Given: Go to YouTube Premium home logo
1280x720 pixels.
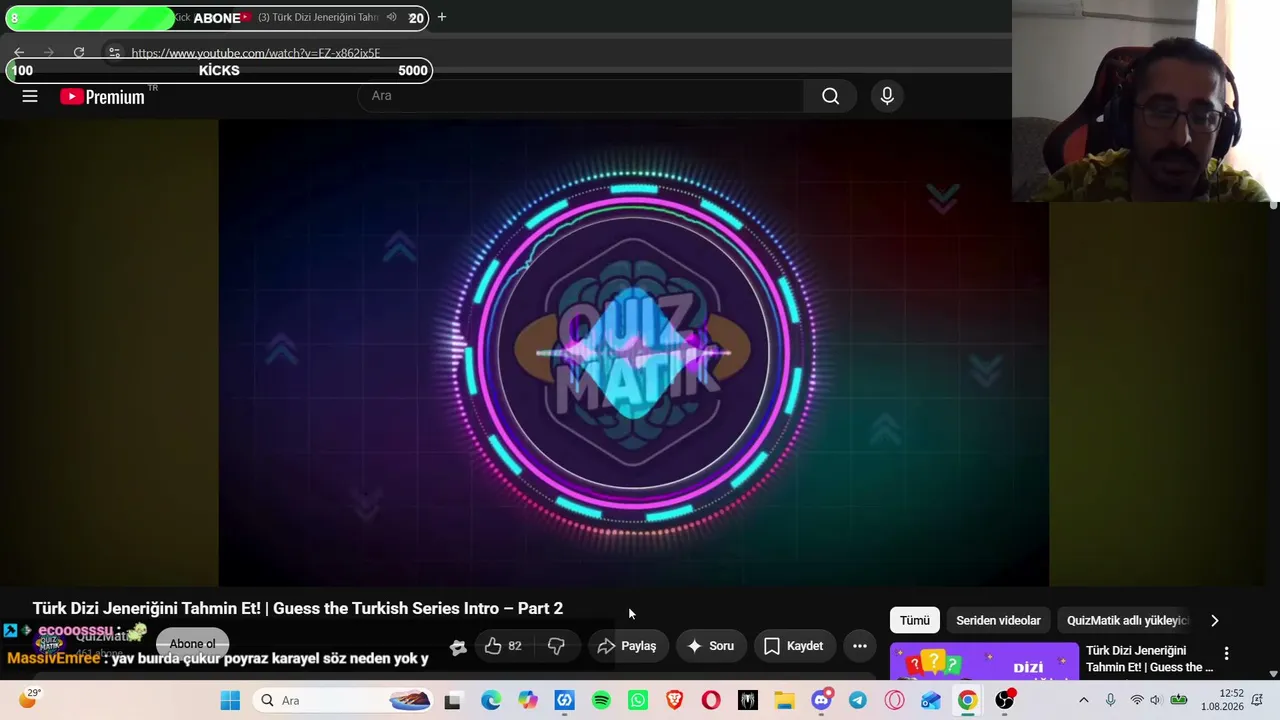Looking at the screenshot, I should [x=103, y=96].
